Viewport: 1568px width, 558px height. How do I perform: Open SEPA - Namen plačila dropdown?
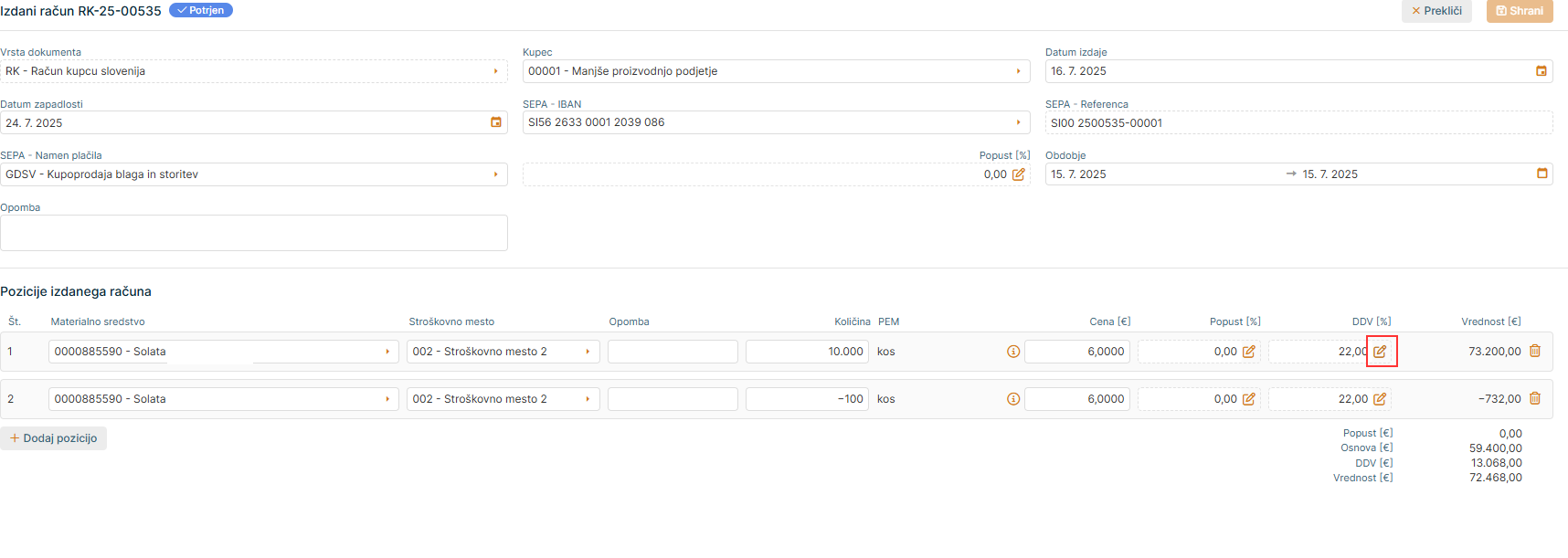click(496, 174)
